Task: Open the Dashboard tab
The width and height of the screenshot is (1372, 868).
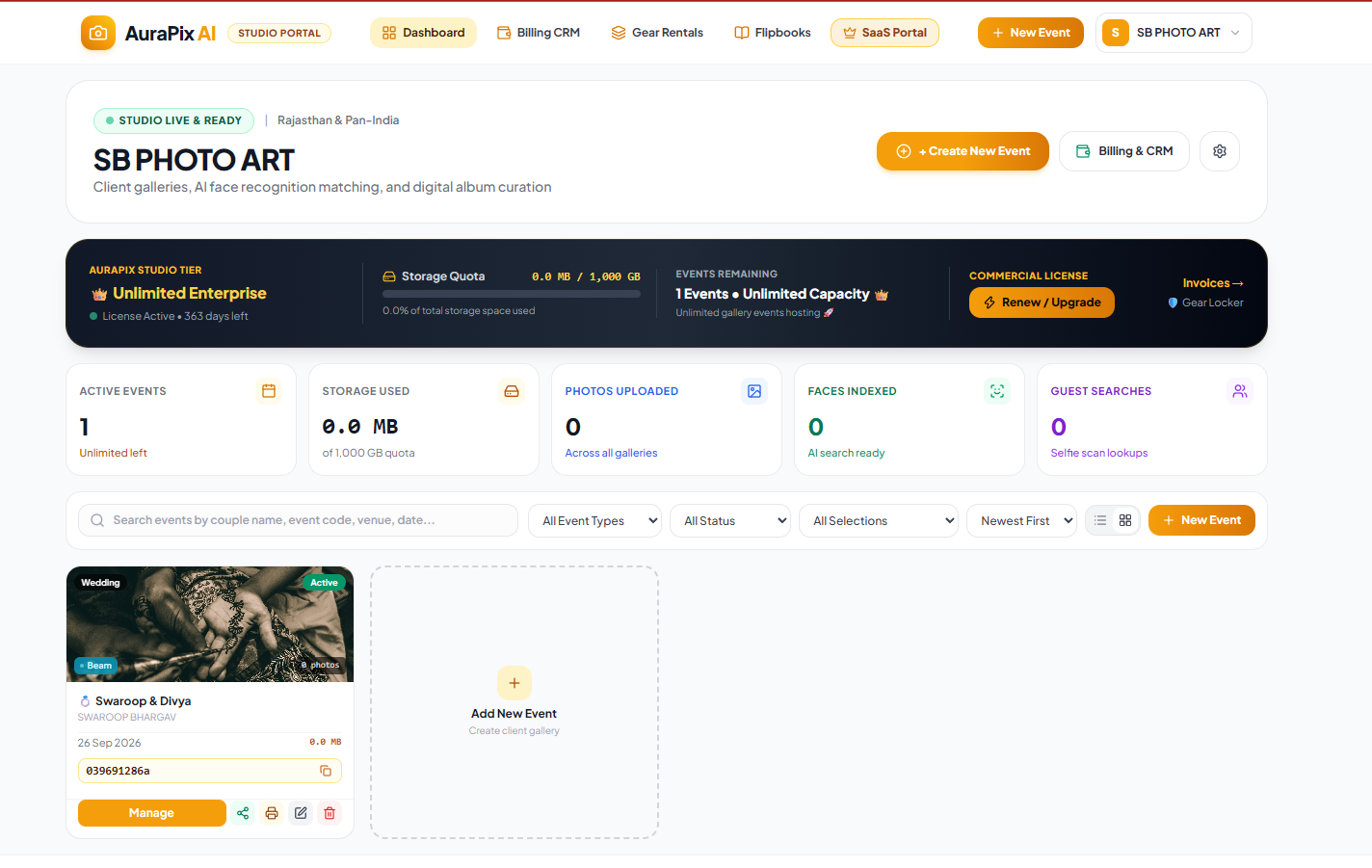Action: (423, 33)
